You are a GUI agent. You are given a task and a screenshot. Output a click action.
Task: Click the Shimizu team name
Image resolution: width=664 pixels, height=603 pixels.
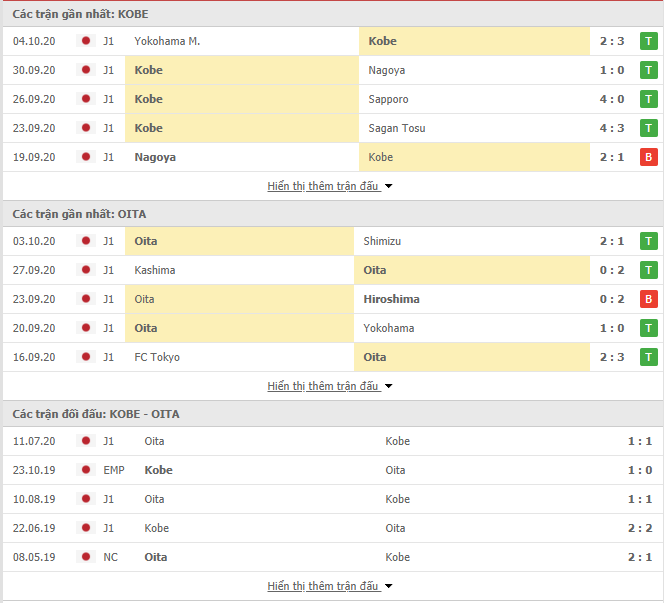pos(382,241)
